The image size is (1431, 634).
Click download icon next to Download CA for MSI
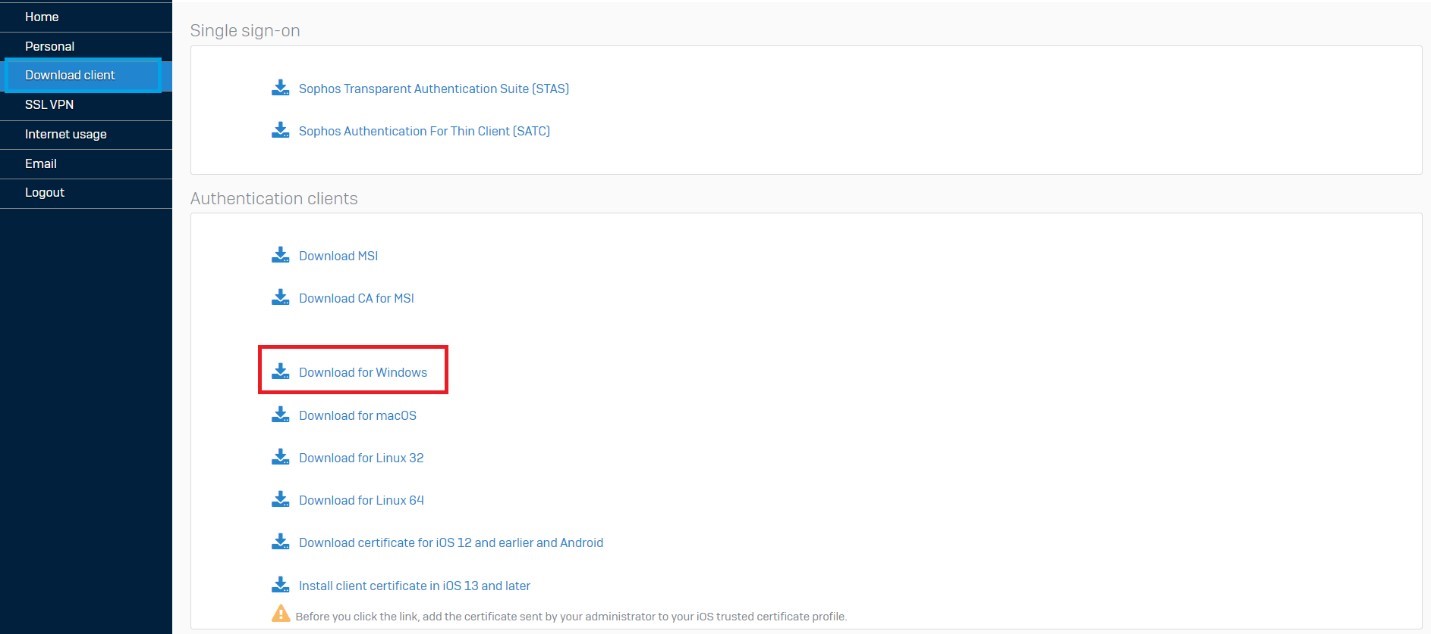point(280,297)
